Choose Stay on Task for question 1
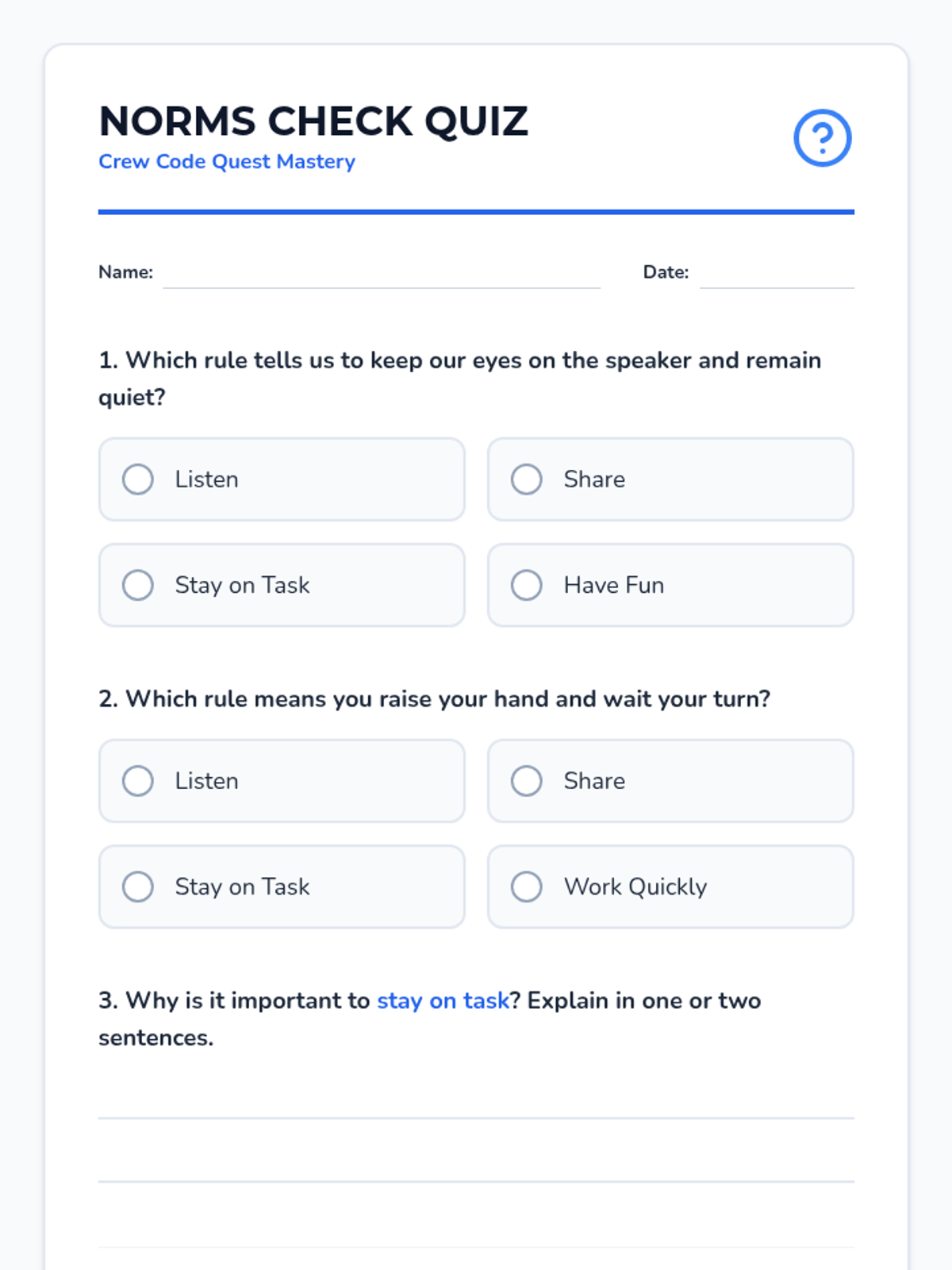 tap(138, 585)
